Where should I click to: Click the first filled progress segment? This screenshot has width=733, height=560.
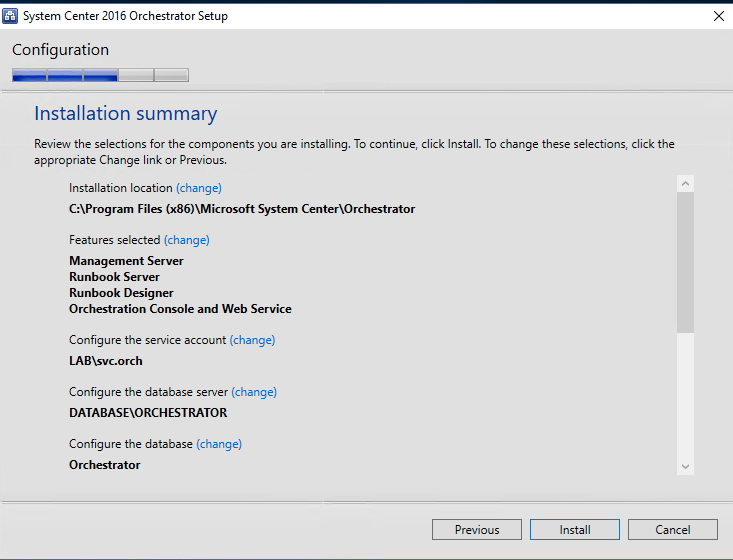[x=29, y=75]
